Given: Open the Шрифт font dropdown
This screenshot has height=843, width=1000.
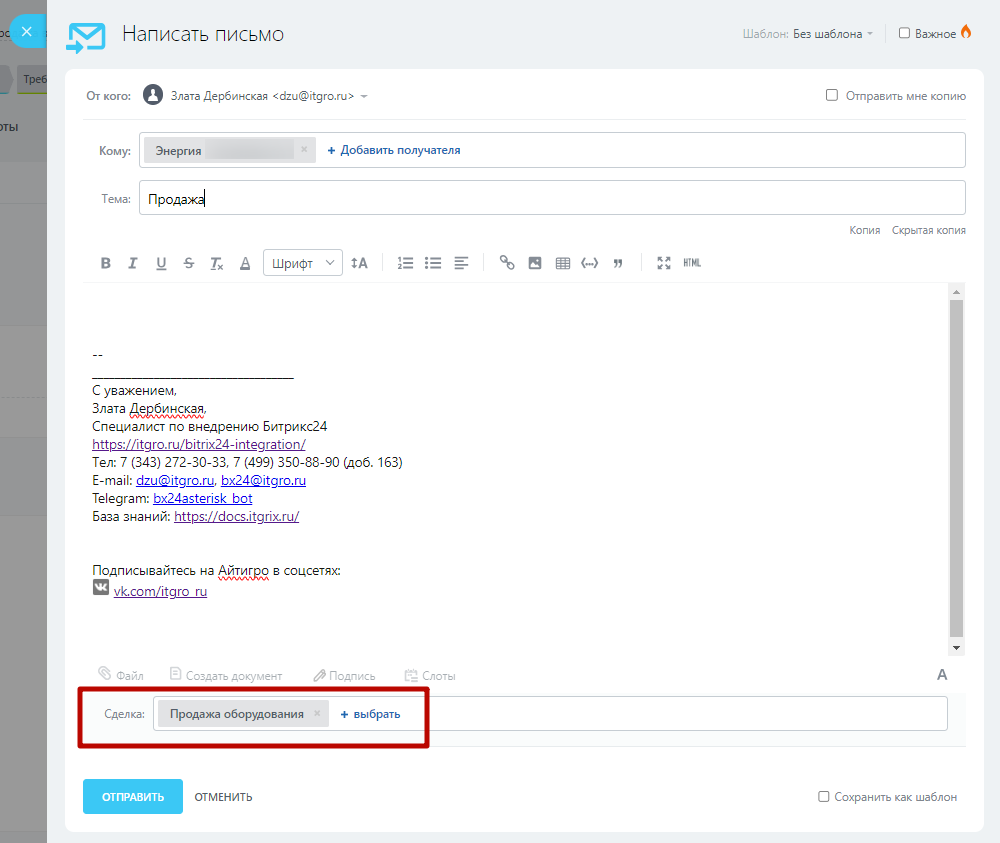Looking at the screenshot, I should tap(303, 263).
